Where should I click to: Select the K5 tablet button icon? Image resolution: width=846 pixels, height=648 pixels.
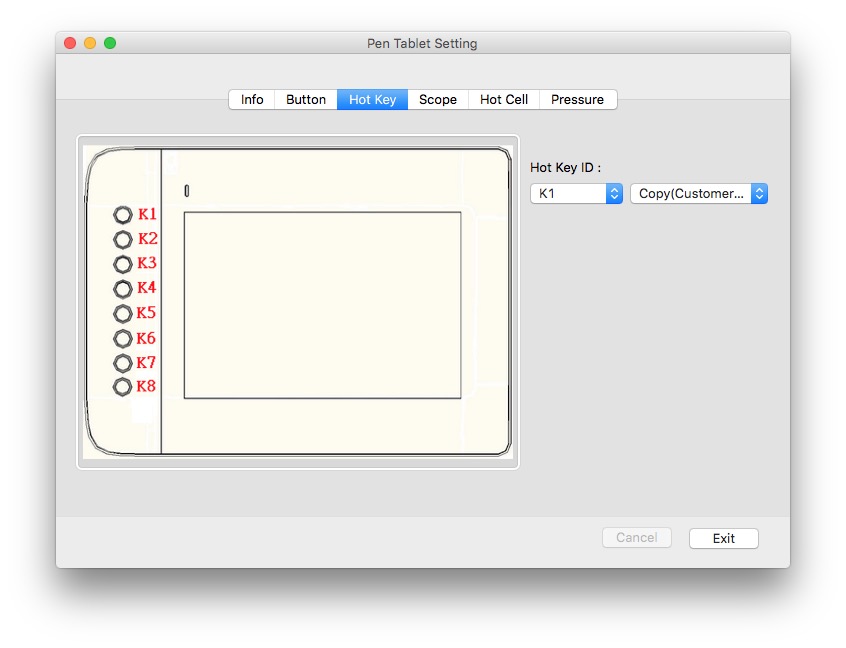point(123,314)
